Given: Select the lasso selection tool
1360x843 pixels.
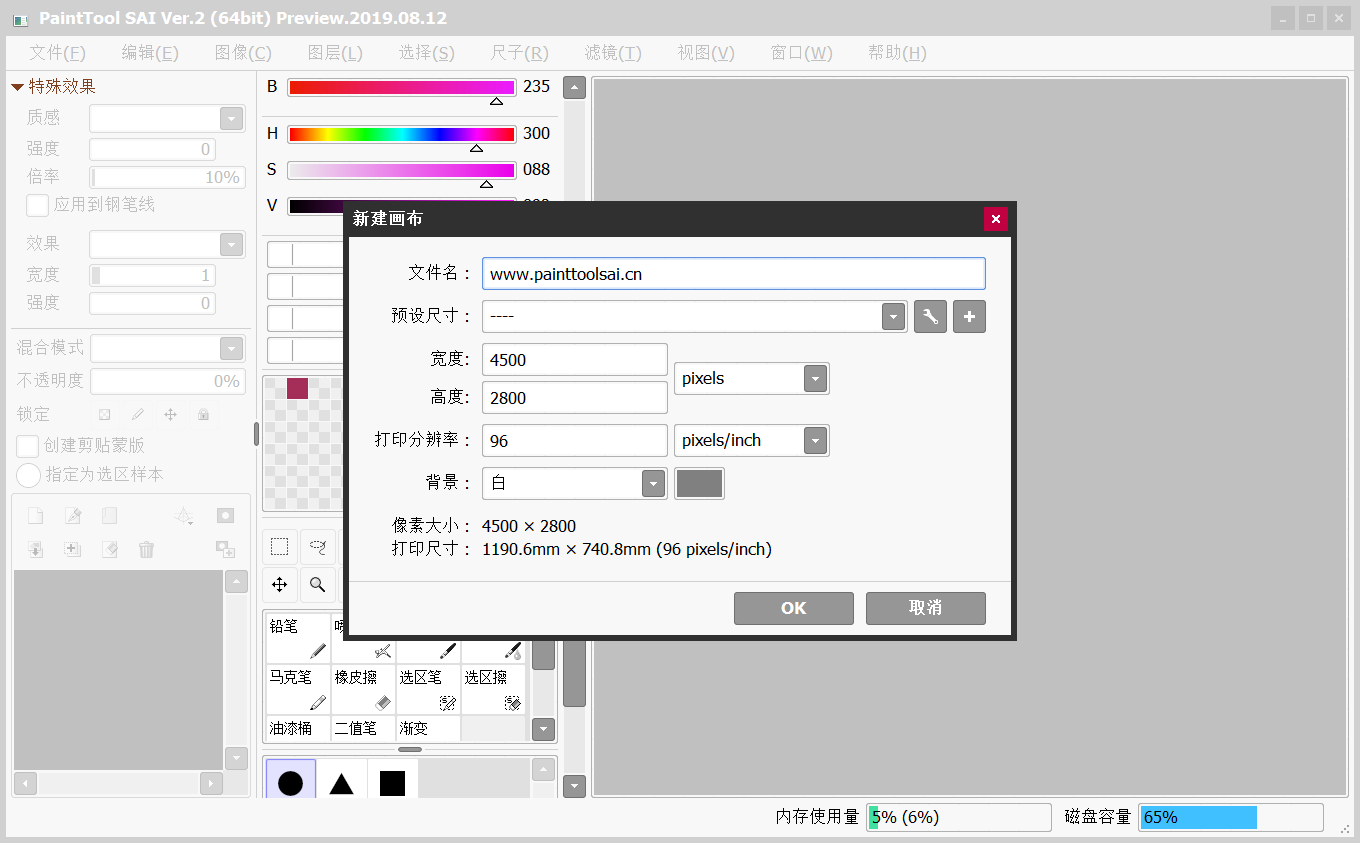Looking at the screenshot, I should pyautogui.click(x=318, y=547).
